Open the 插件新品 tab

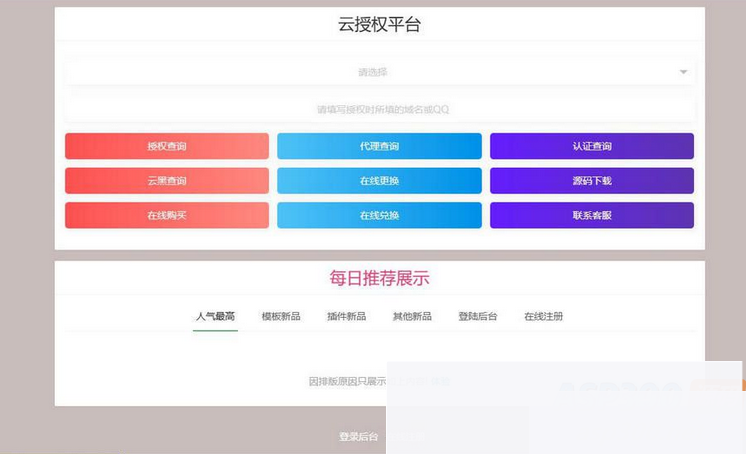346,317
